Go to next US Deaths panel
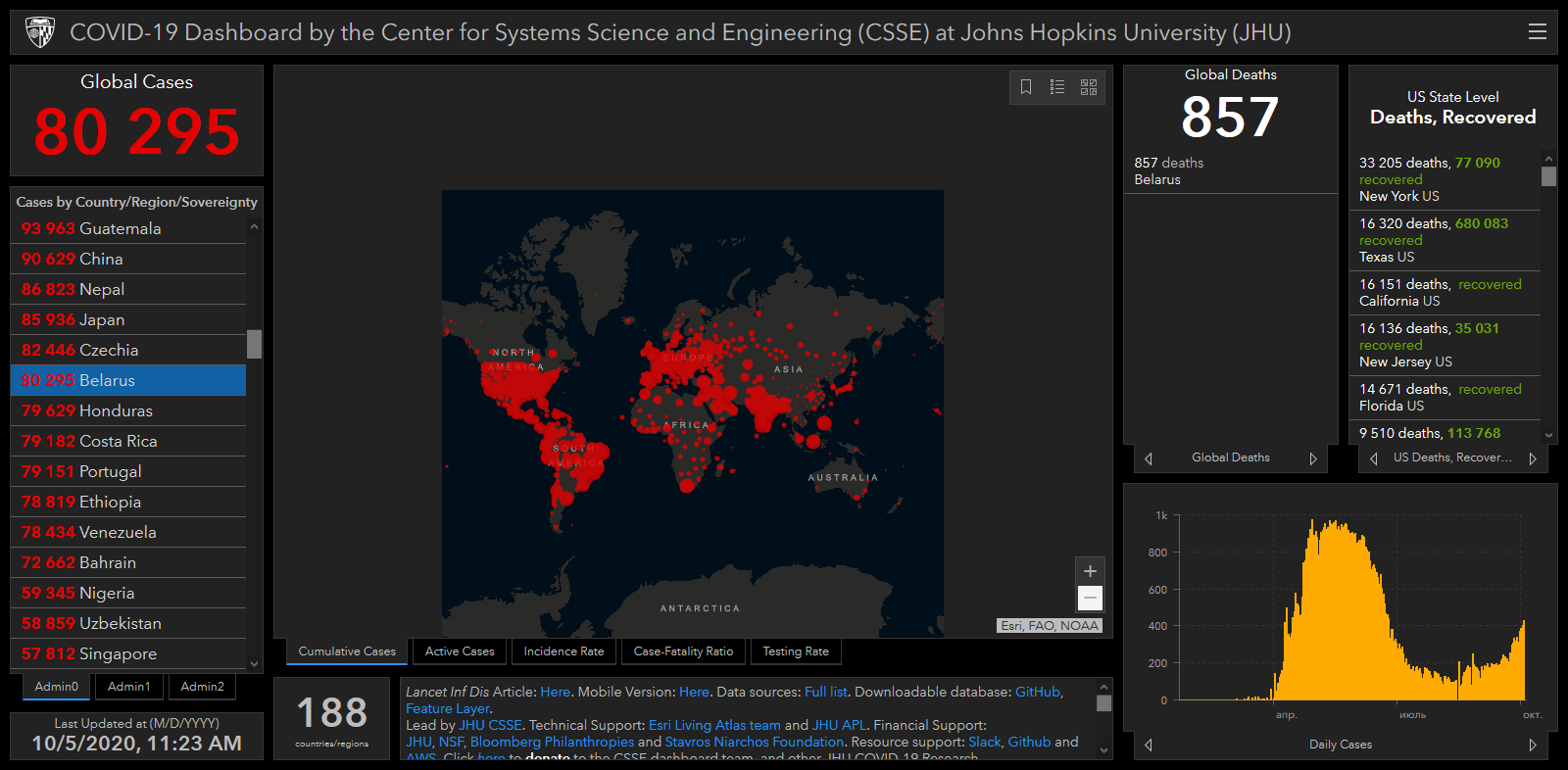 [x=1533, y=458]
